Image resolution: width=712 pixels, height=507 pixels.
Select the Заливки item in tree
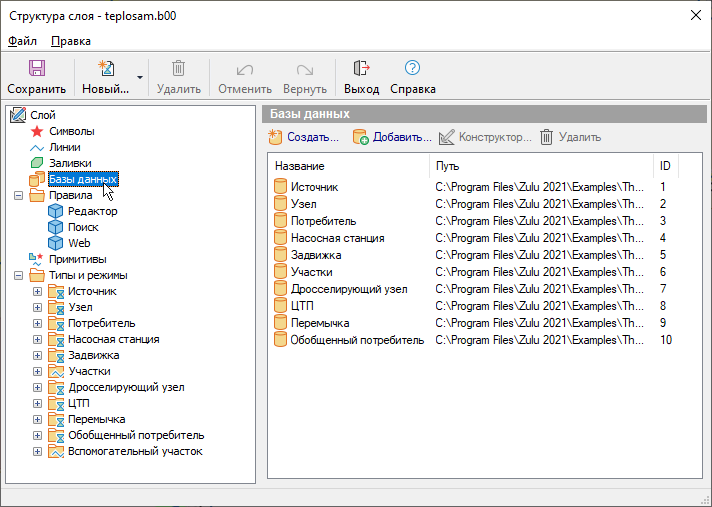(x=70, y=163)
